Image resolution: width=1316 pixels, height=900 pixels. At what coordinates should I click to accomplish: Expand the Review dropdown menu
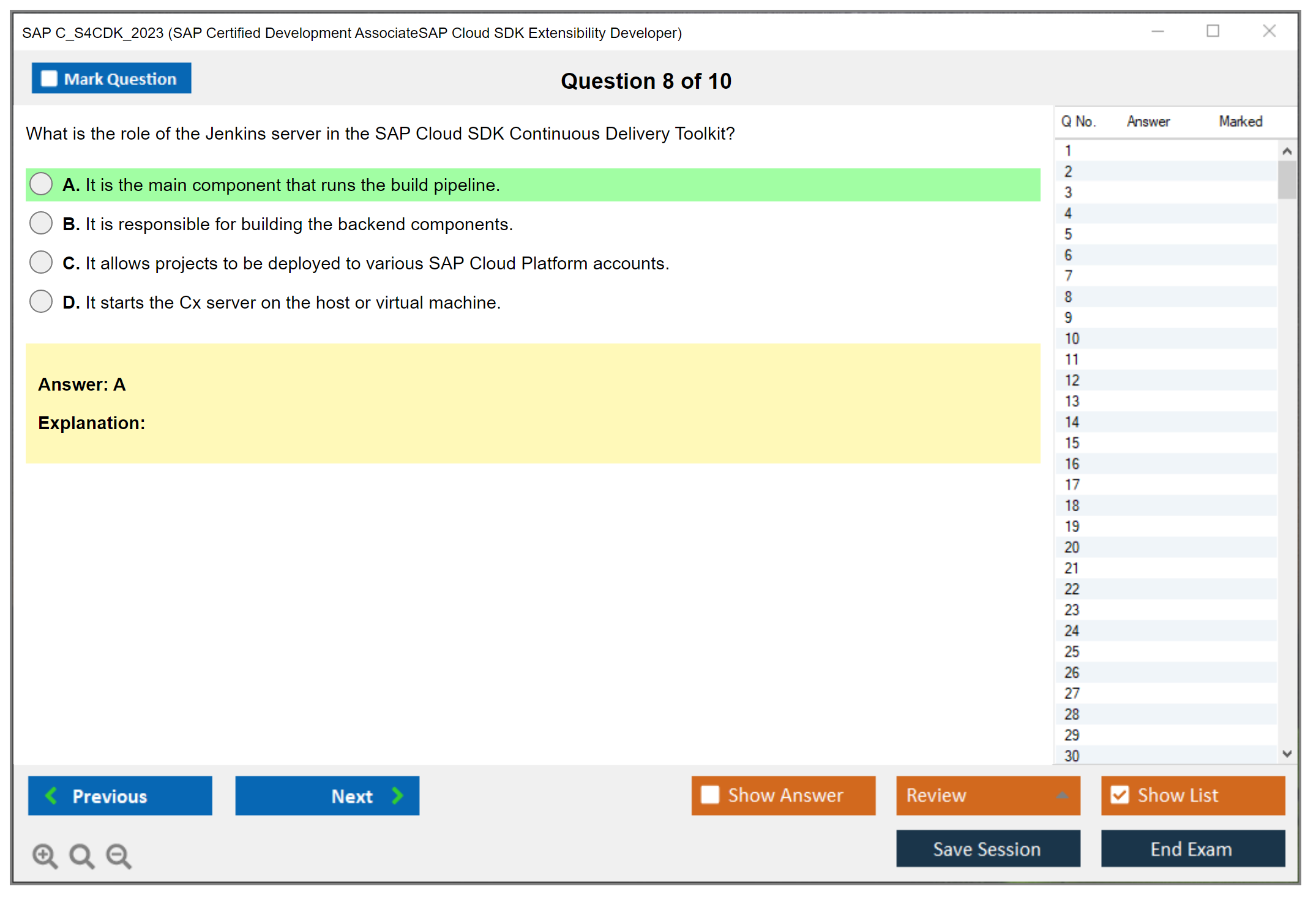point(1062,795)
